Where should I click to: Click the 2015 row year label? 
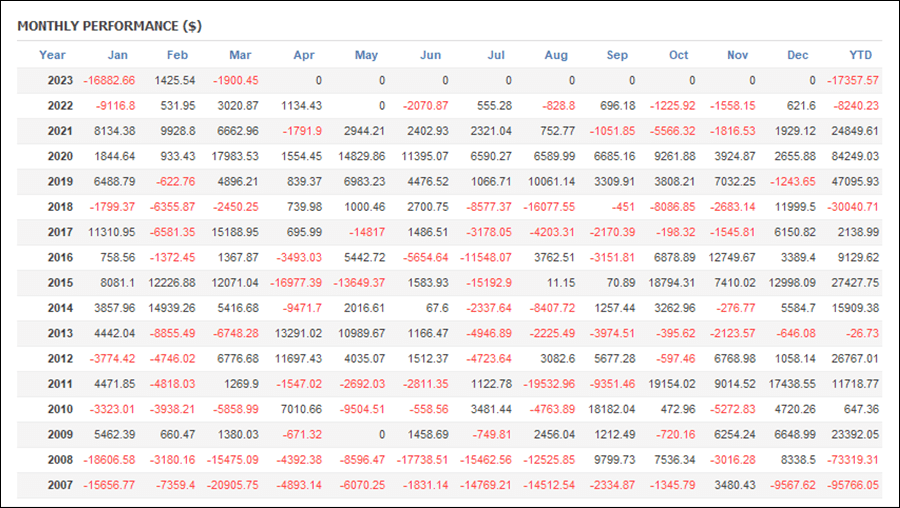(60, 283)
